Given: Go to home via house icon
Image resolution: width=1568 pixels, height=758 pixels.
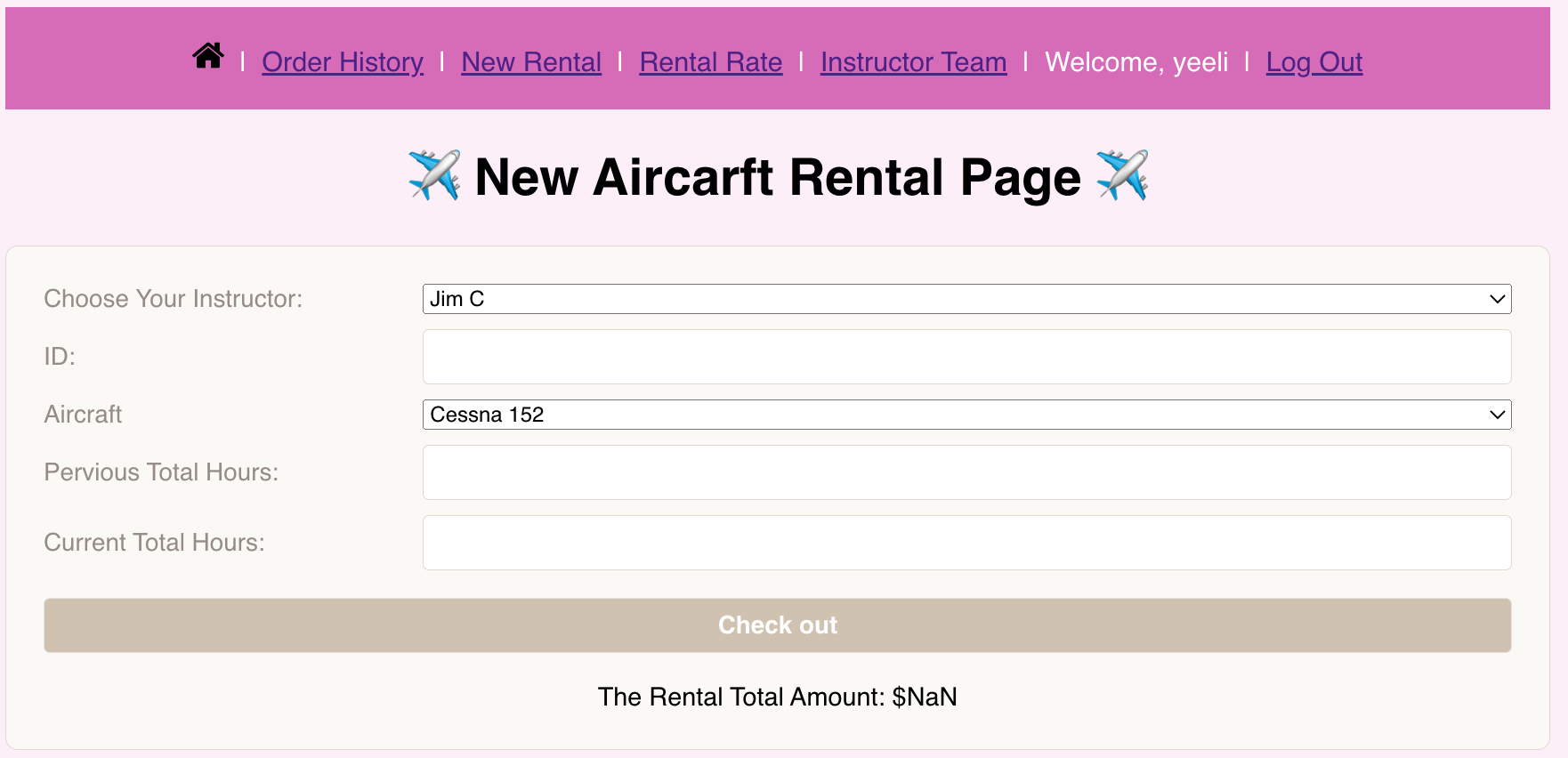Looking at the screenshot, I should [x=208, y=56].
